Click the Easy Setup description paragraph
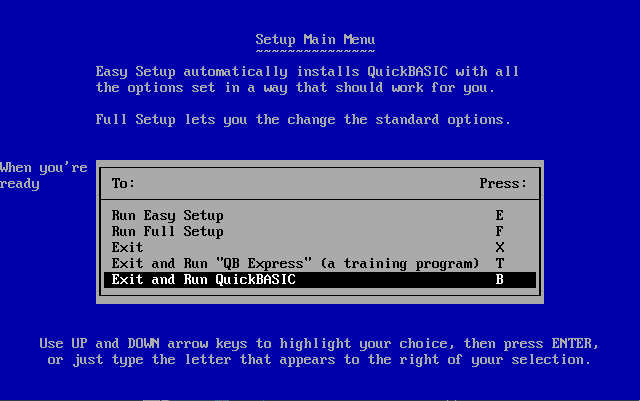 click(x=307, y=80)
